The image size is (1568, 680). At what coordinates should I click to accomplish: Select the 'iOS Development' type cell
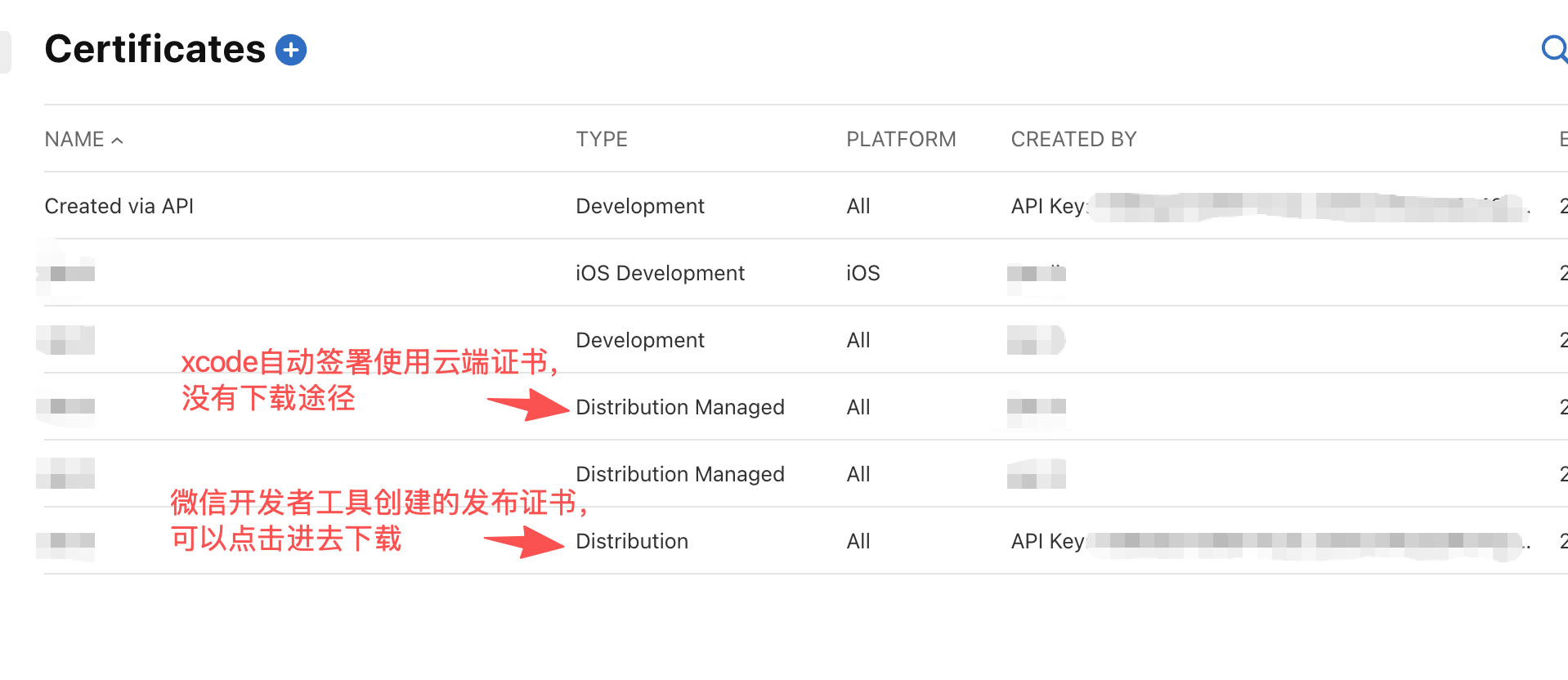(x=661, y=273)
